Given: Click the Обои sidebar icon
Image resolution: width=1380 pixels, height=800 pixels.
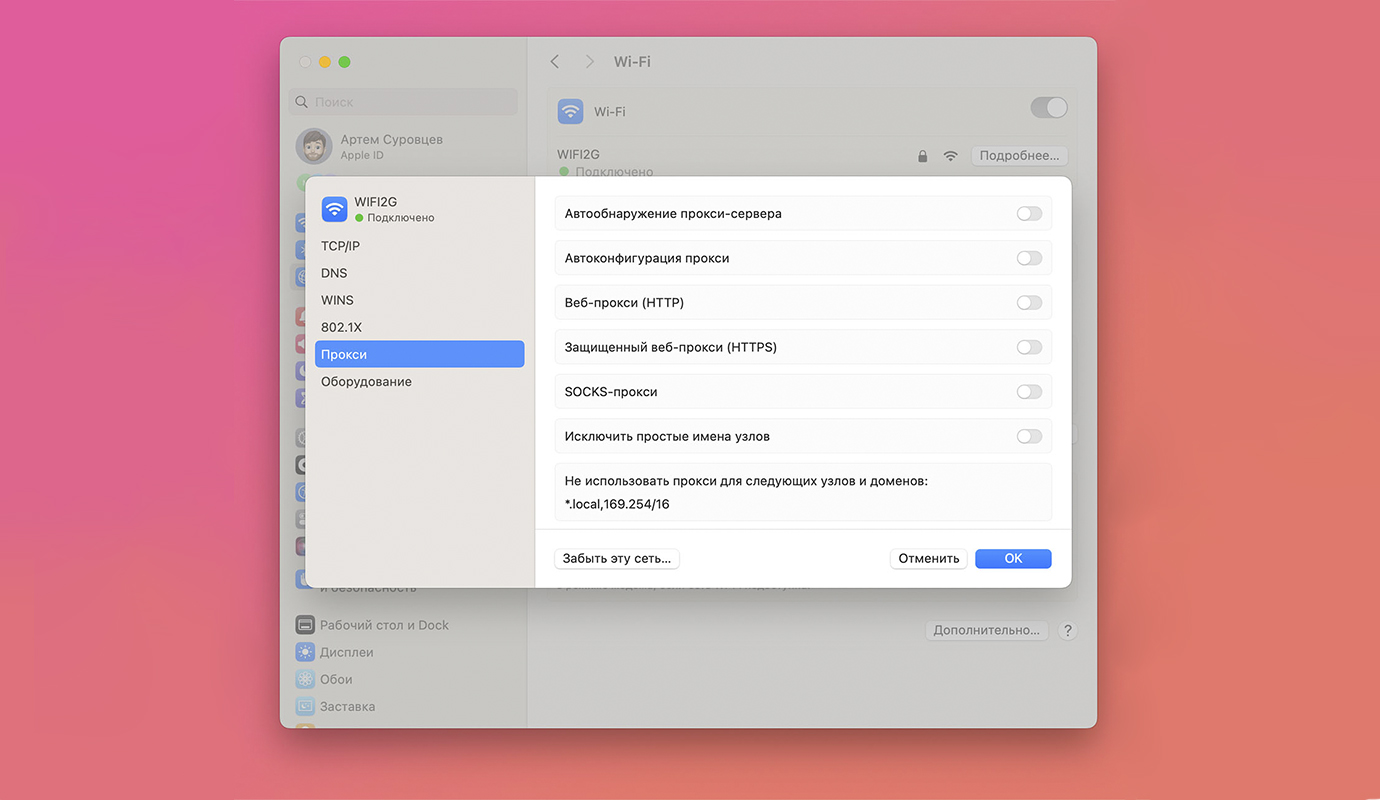Looking at the screenshot, I should [305, 679].
